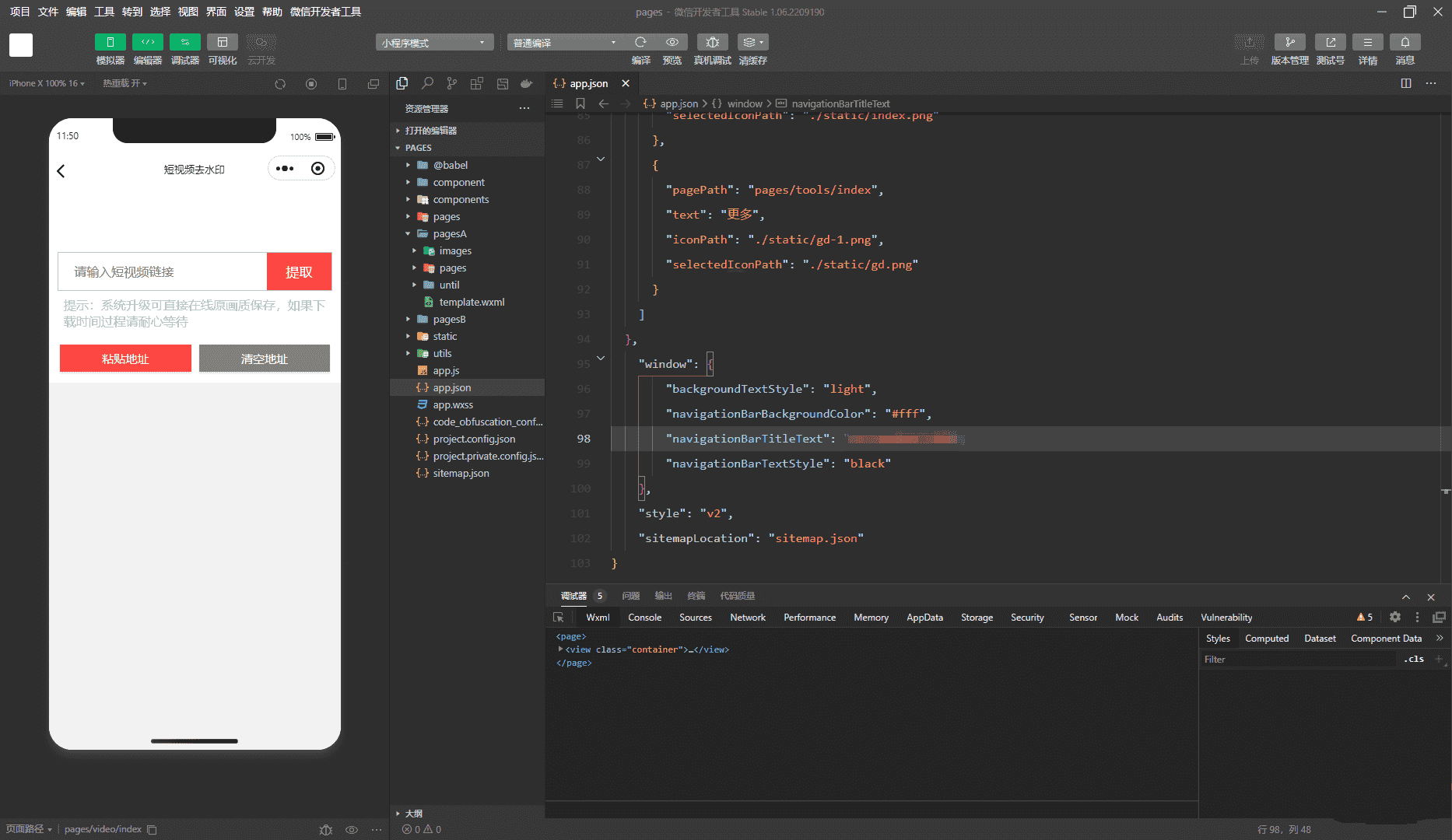This screenshot has height=840, width=1452.
Task: Open the 设置 menu
Action: click(244, 12)
